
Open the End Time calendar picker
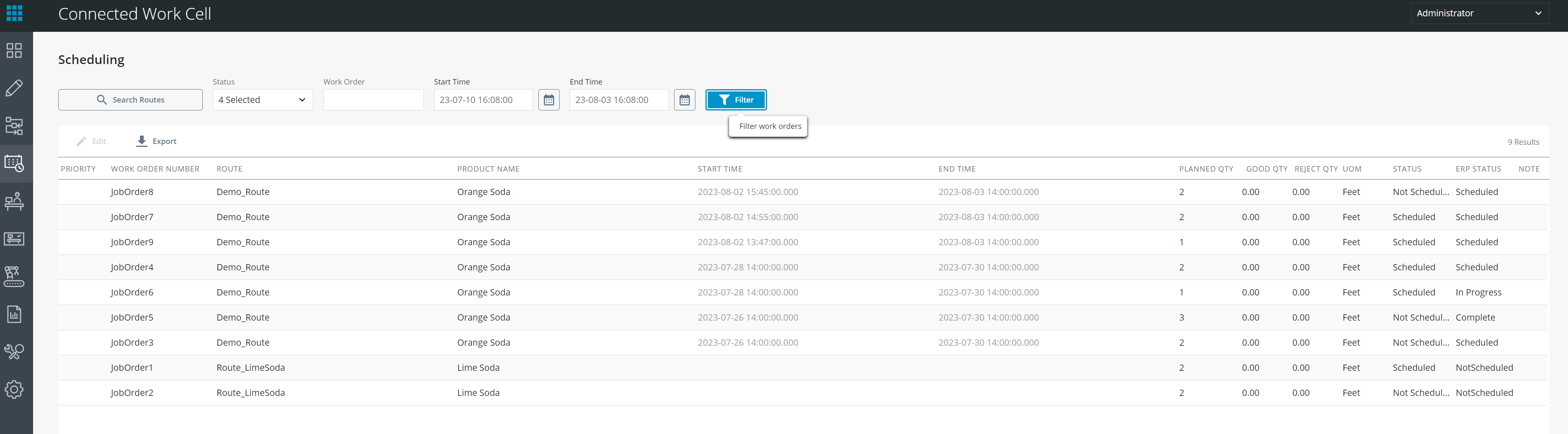pos(684,100)
